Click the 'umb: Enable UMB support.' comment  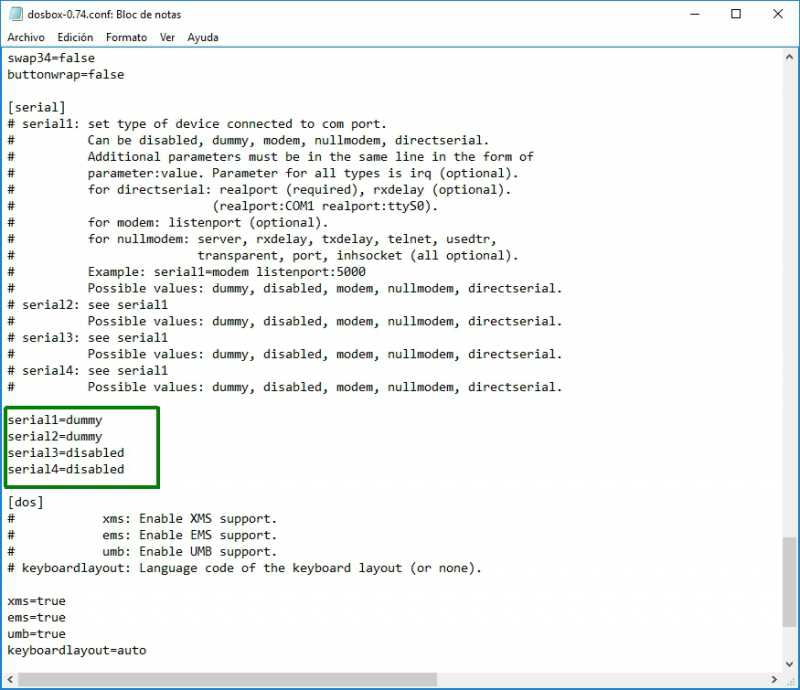[x=189, y=552]
